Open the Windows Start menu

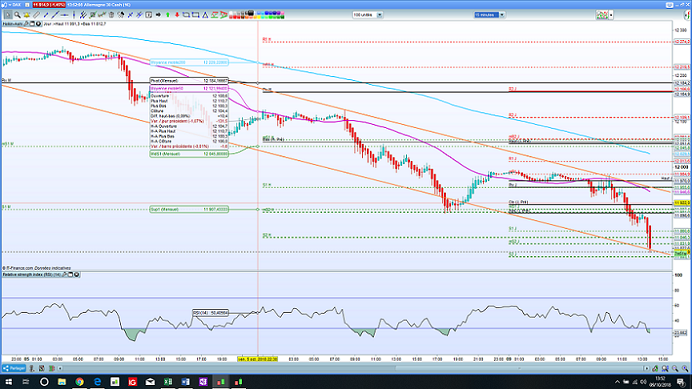(x=8, y=381)
